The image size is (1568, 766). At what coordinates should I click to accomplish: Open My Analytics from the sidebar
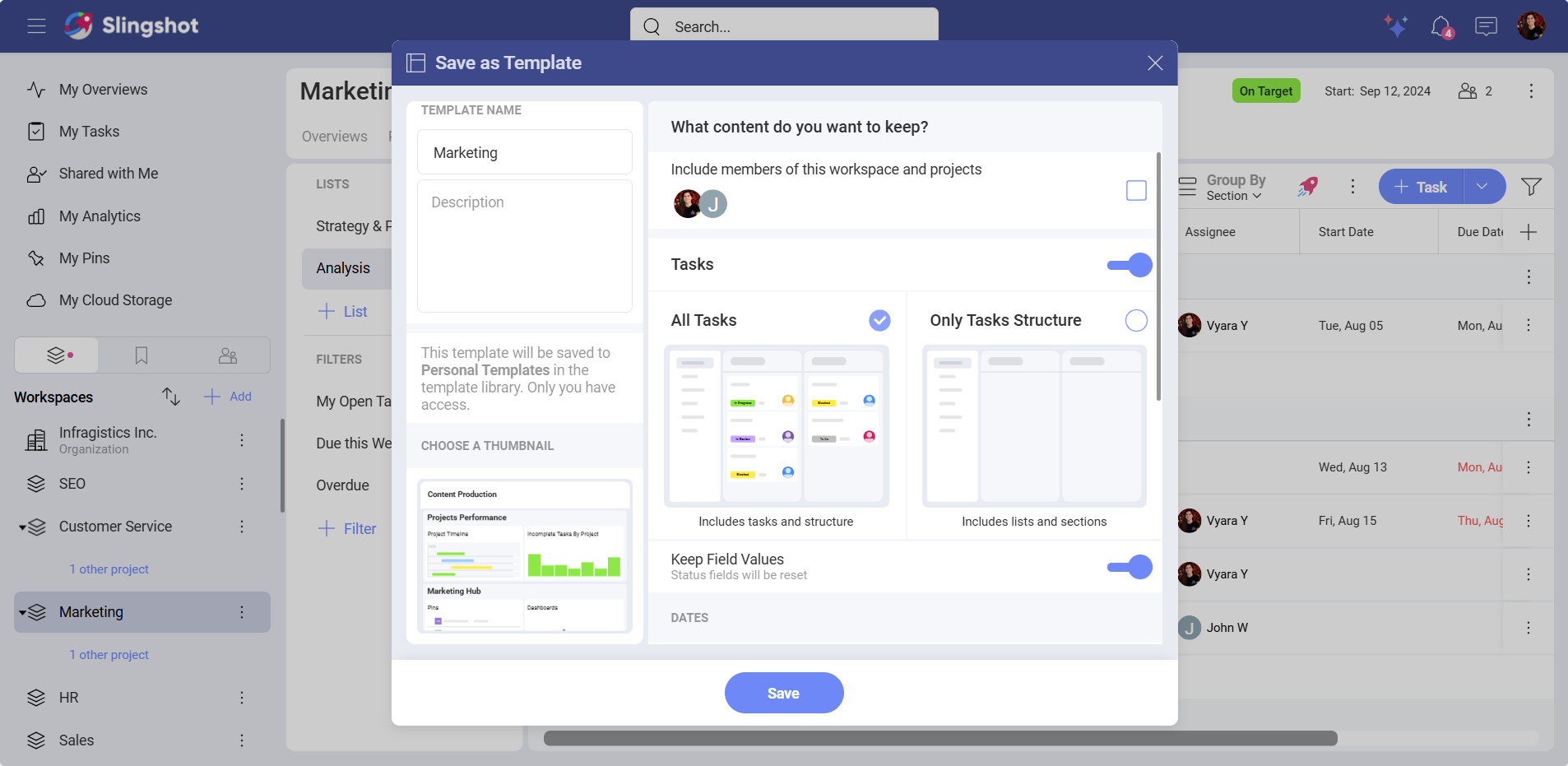[x=99, y=216]
